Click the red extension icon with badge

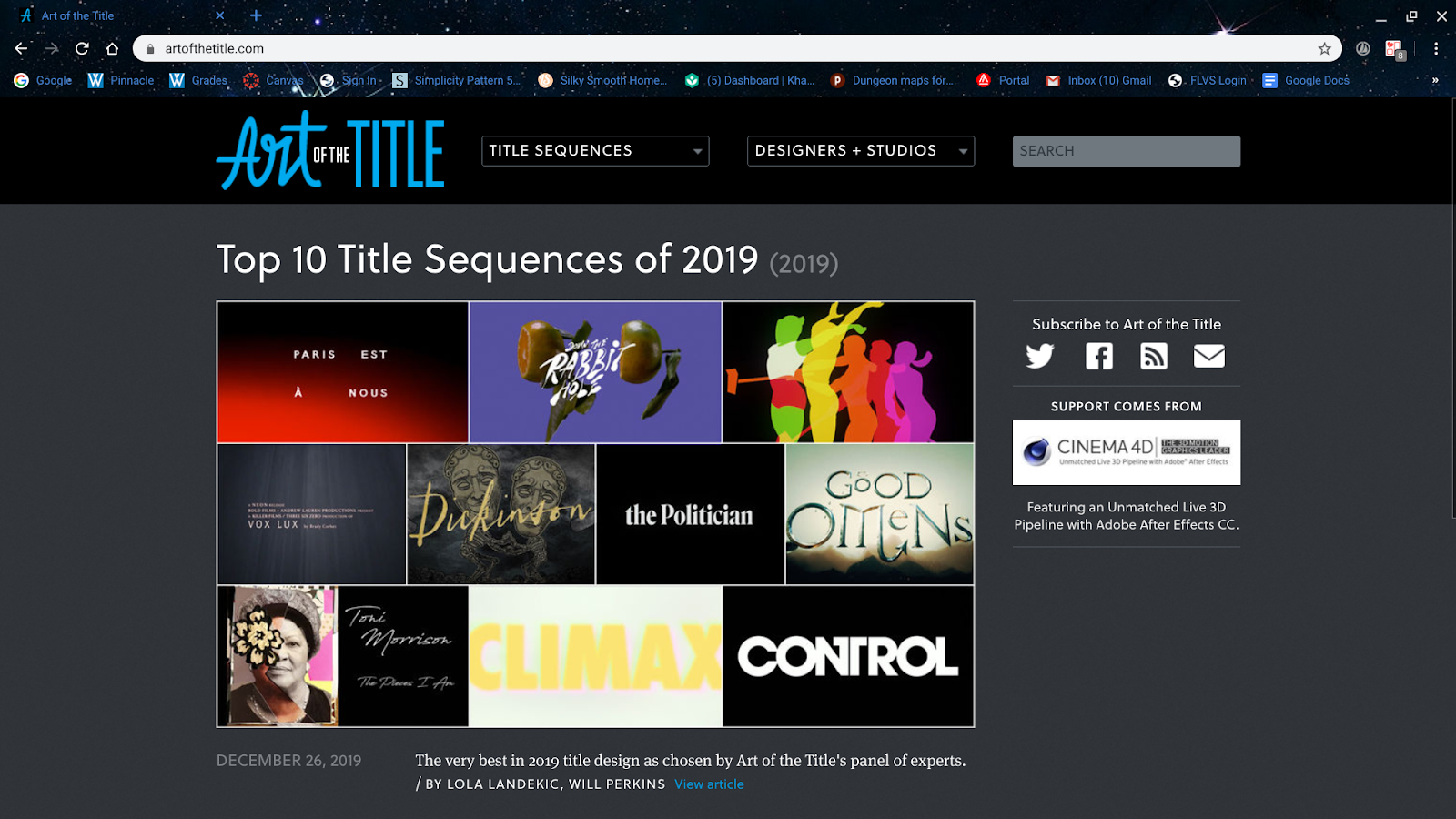1394,49
